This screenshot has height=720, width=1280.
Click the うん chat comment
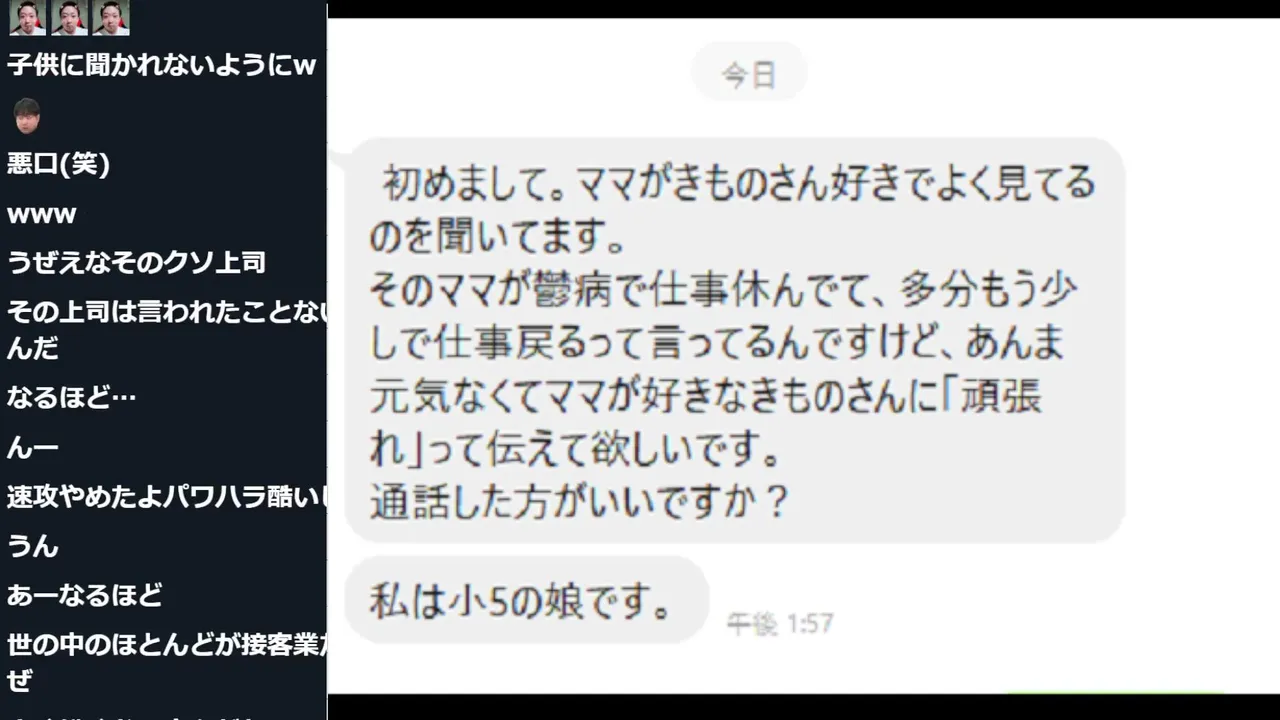(33, 546)
